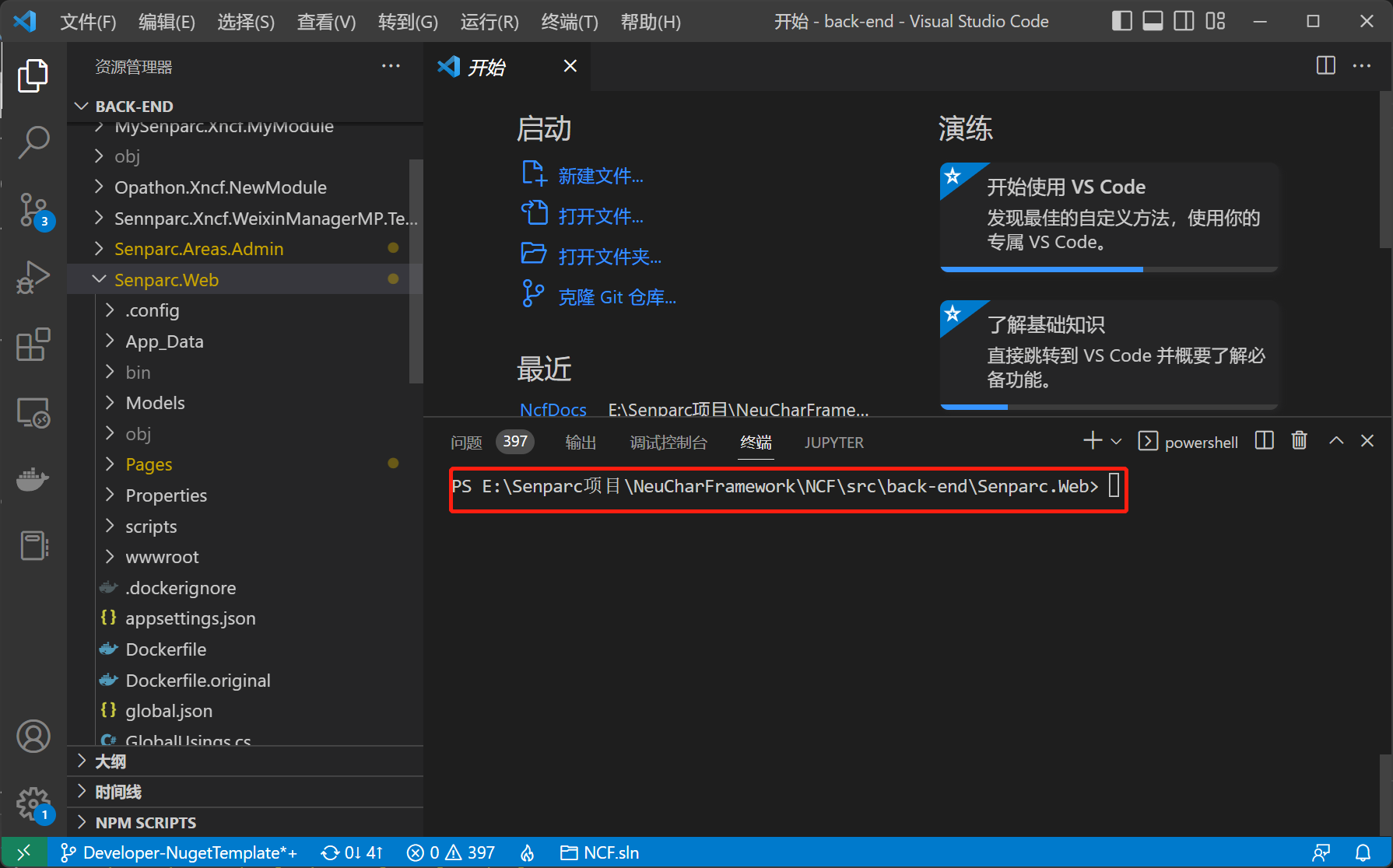This screenshot has width=1393, height=868.
Task: Toggle primary sidebar layout button
Action: pos(1121,21)
